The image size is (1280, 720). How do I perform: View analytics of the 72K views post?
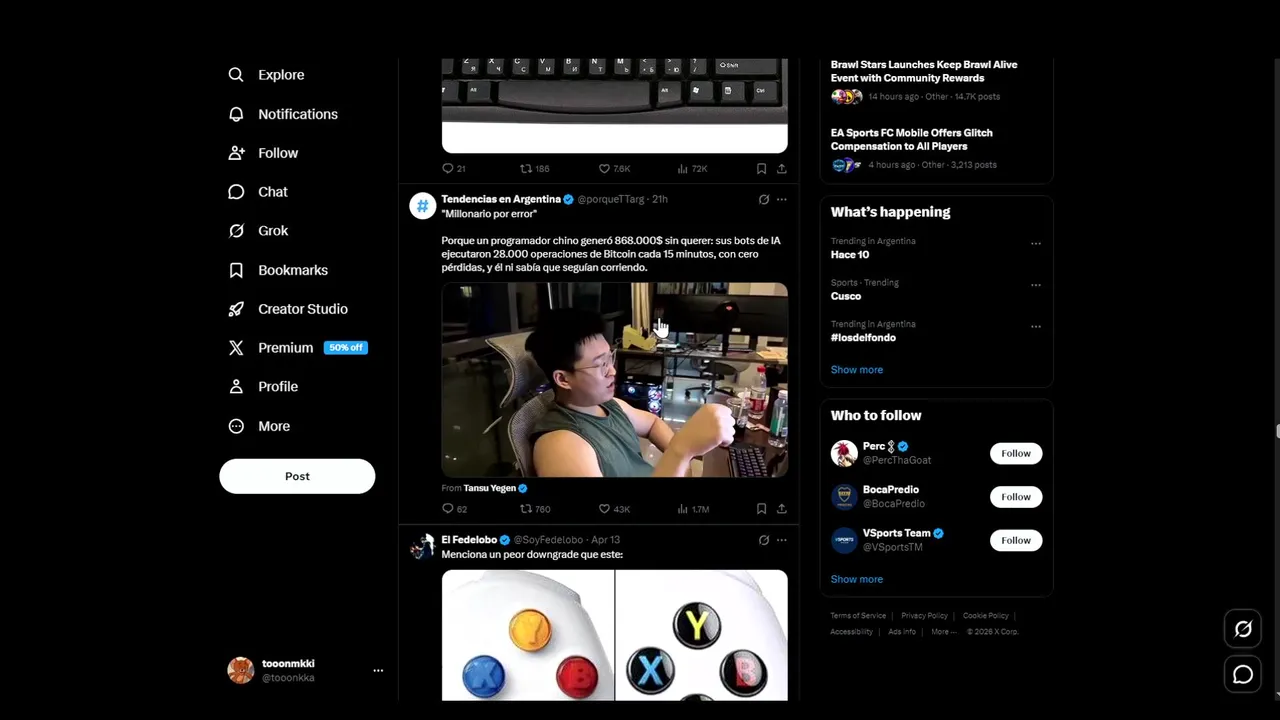pyautogui.click(x=692, y=169)
